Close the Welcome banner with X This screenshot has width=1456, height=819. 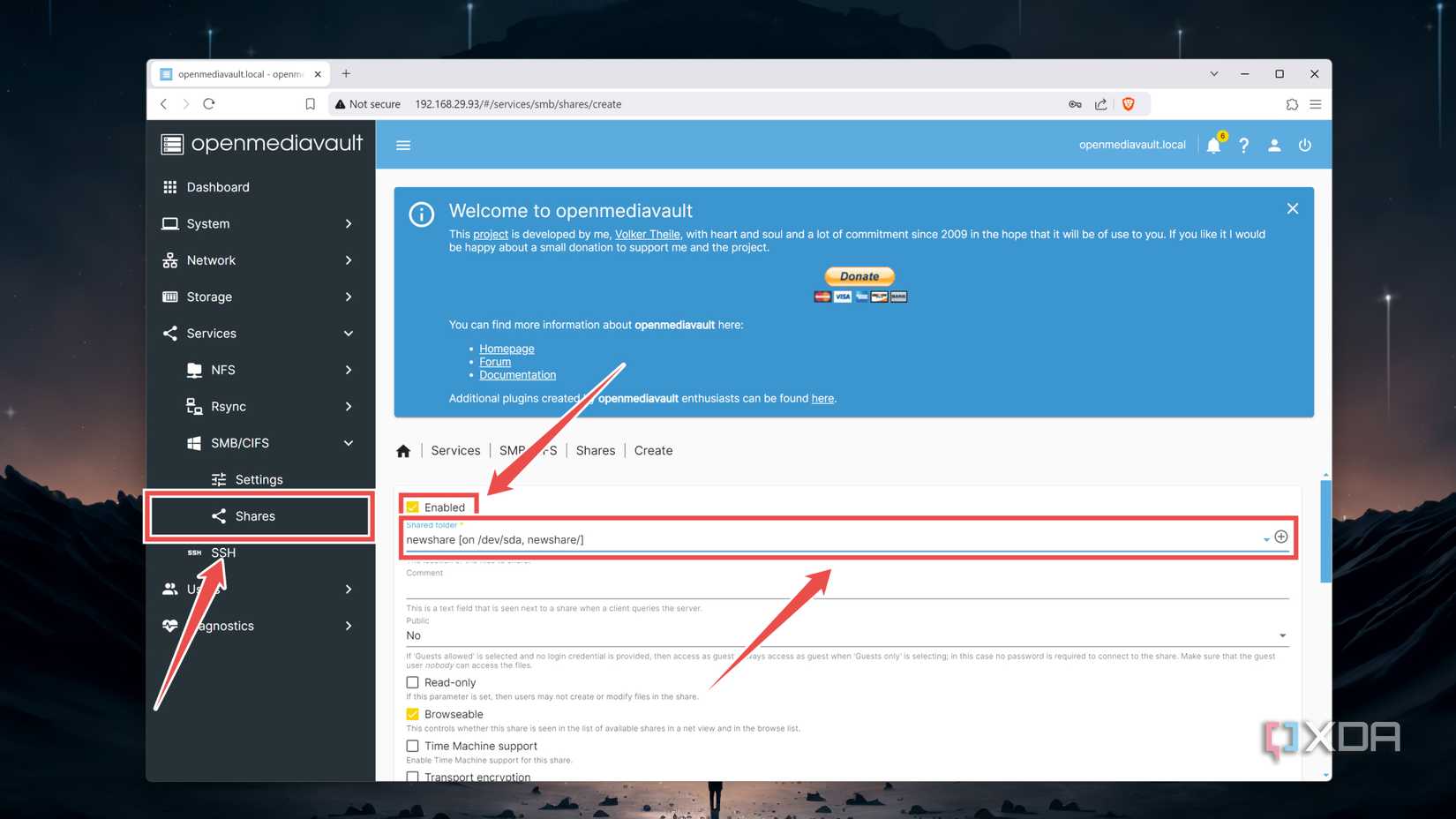tap(1293, 209)
